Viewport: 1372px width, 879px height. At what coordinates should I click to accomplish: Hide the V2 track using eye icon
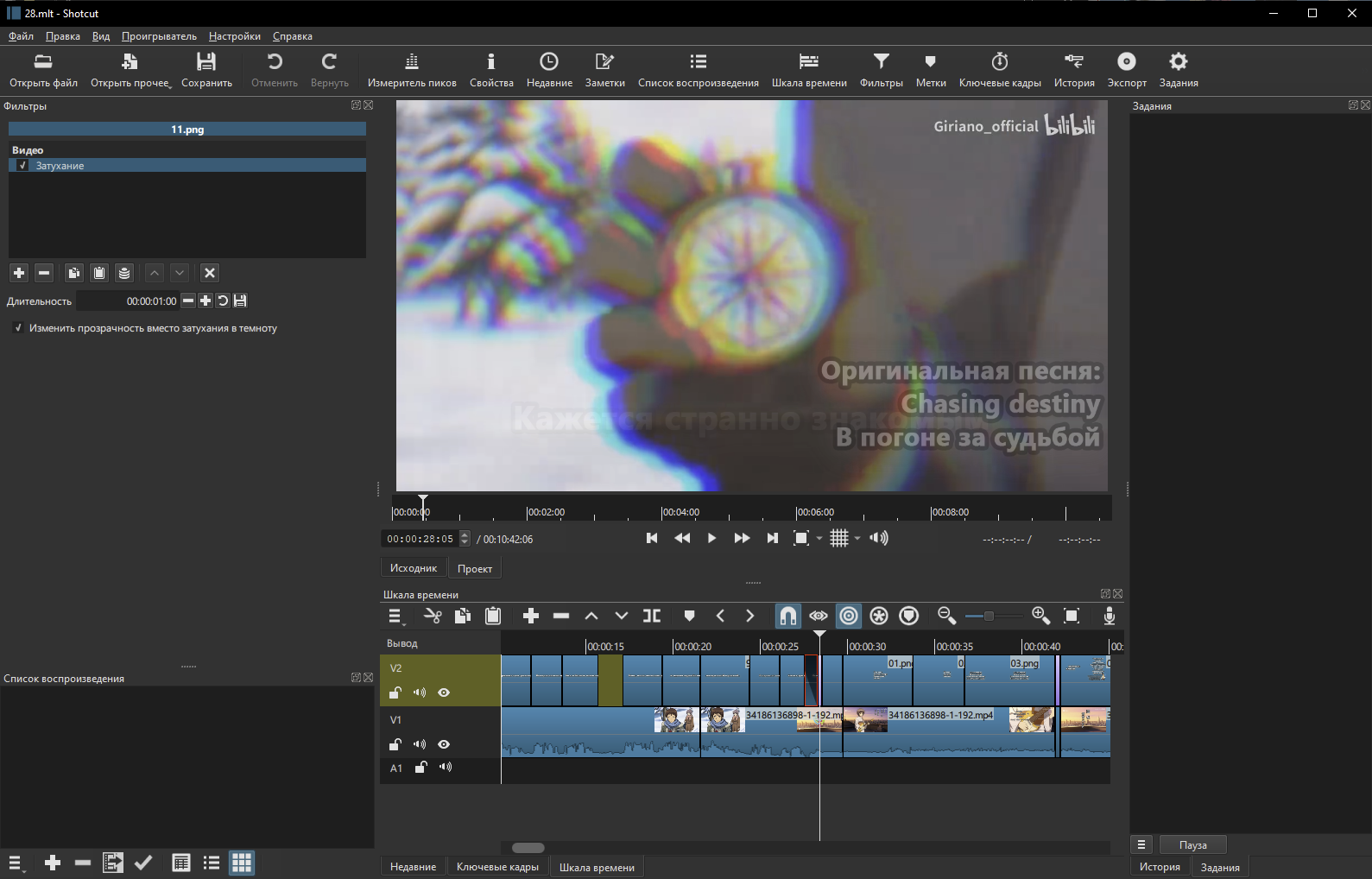(444, 692)
